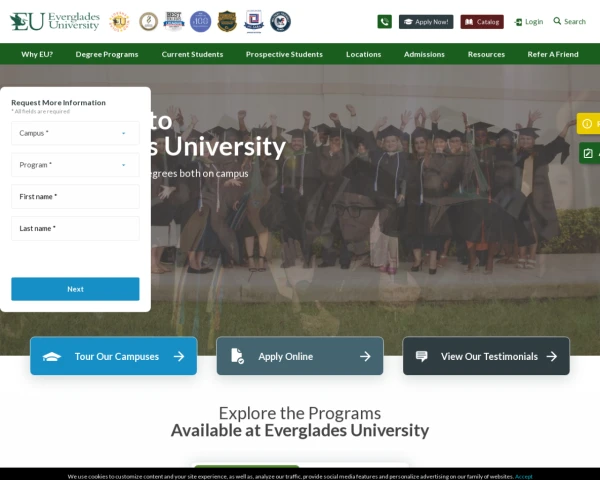Click the login arrow icon
600x480 pixels.
(518, 22)
